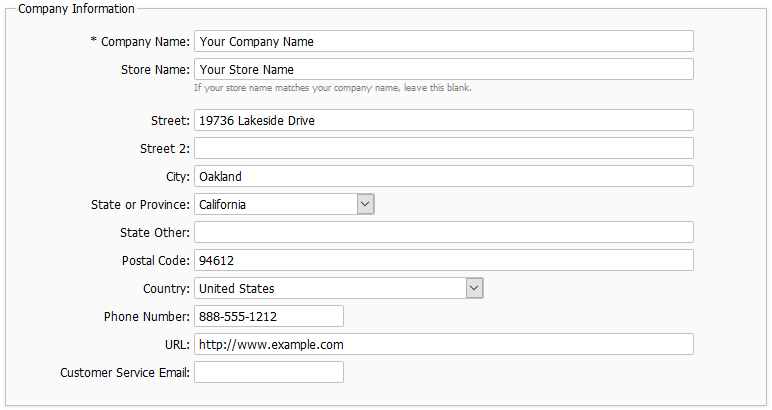Click the "Customer Service Email:" label text

tap(125, 372)
